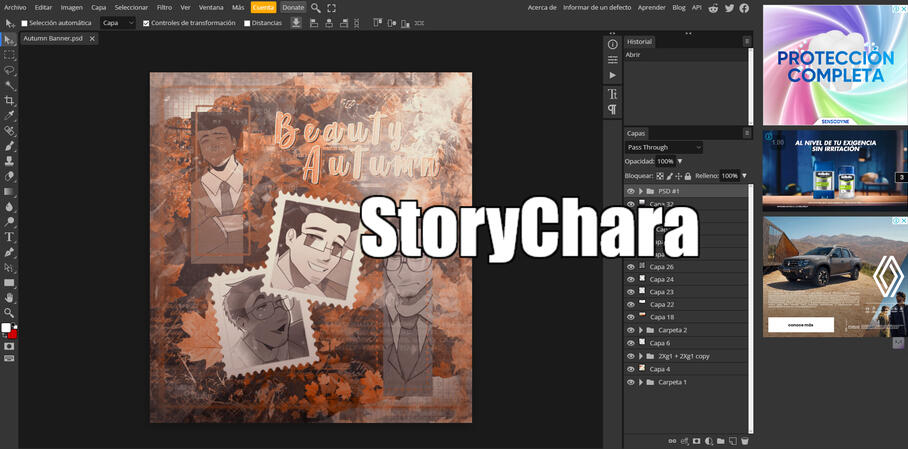
Task: Enable Selección automática checkbox
Action: coord(25,23)
